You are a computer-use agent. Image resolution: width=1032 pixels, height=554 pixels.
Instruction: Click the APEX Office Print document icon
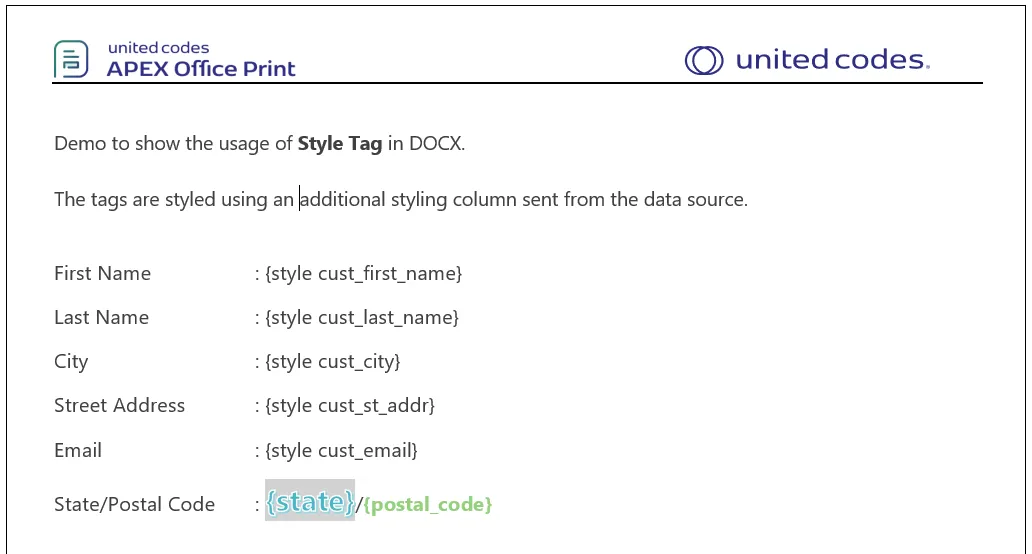click(71, 59)
